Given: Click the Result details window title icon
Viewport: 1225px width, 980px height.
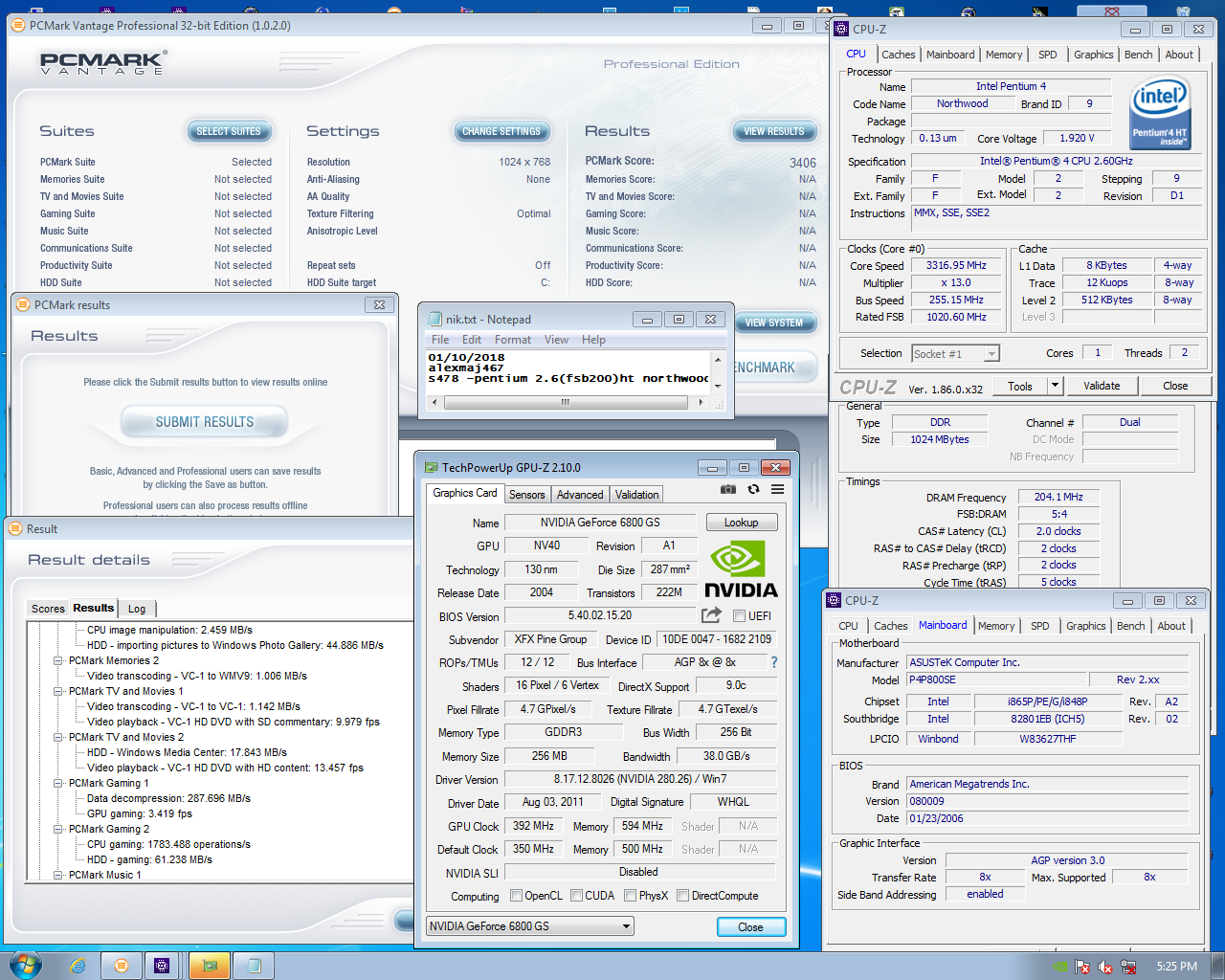Looking at the screenshot, I should pyautogui.click(x=14, y=528).
